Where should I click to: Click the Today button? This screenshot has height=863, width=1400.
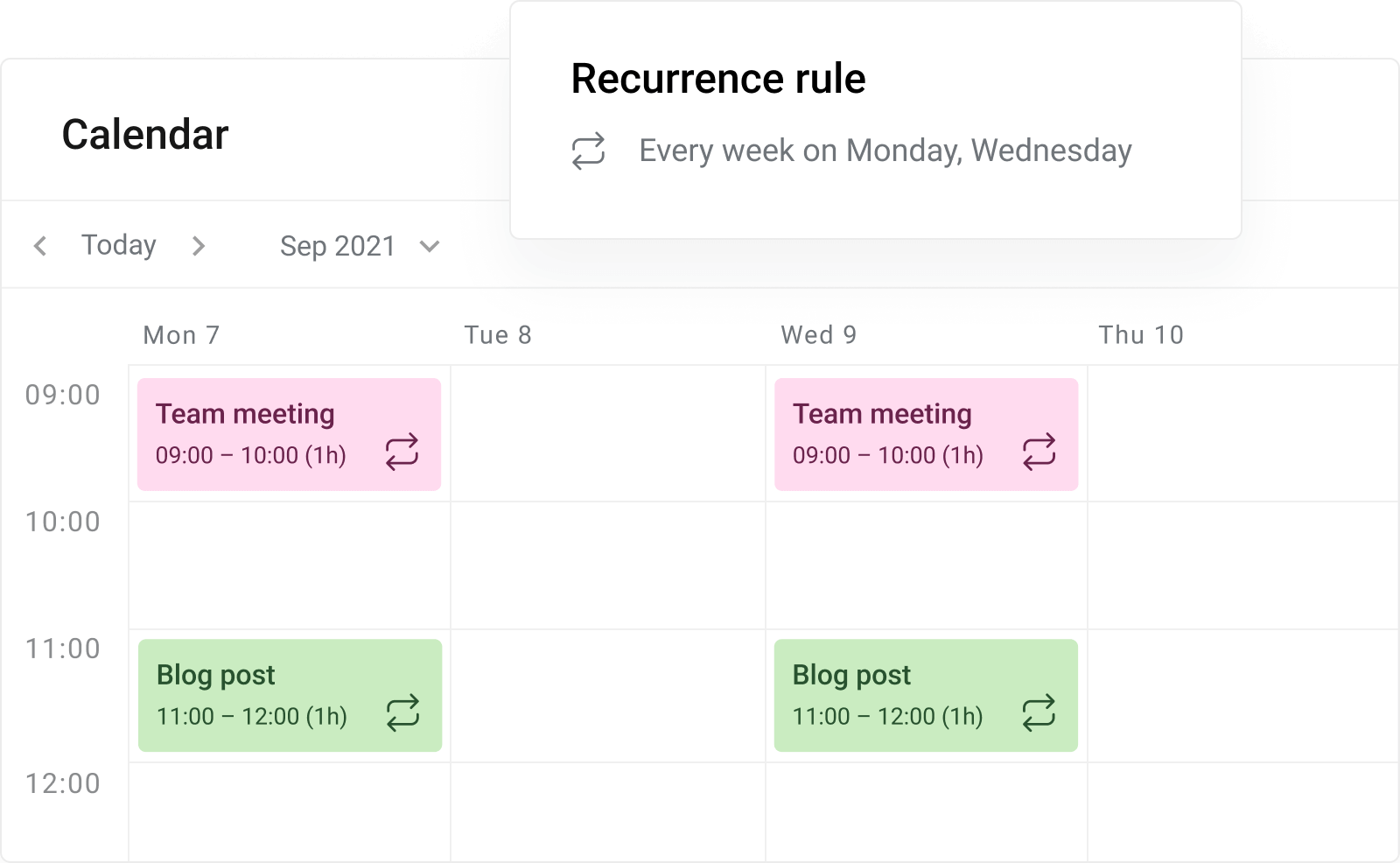[119, 245]
